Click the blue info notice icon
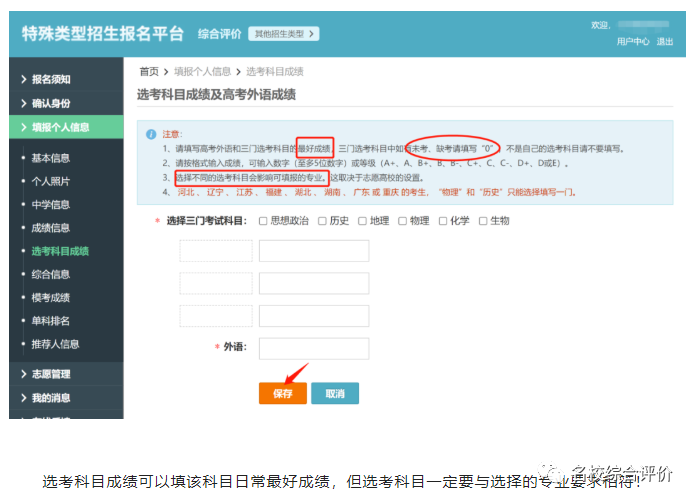Screen dimensions: 695x504 [151, 134]
